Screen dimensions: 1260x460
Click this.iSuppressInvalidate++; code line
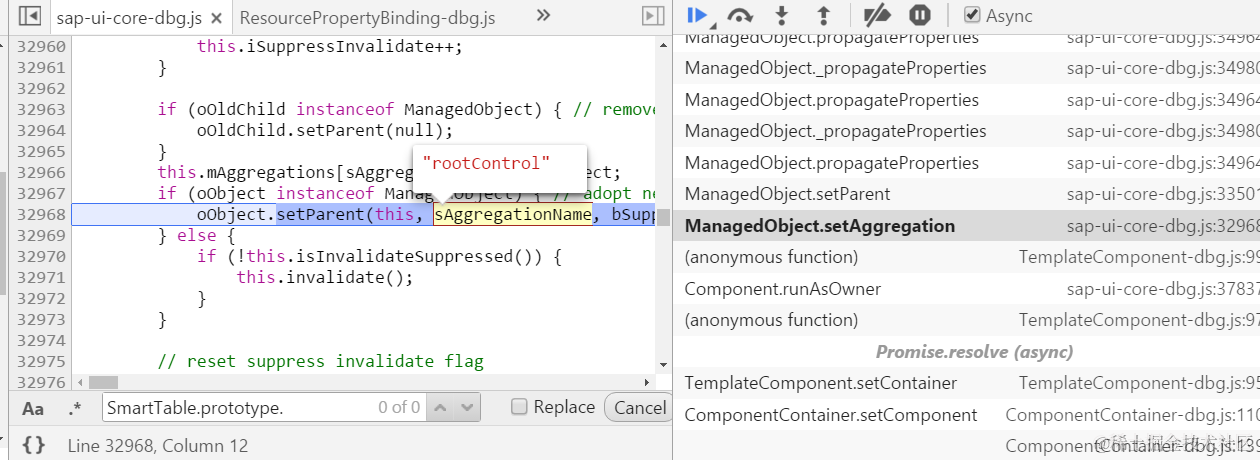(x=330, y=47)
